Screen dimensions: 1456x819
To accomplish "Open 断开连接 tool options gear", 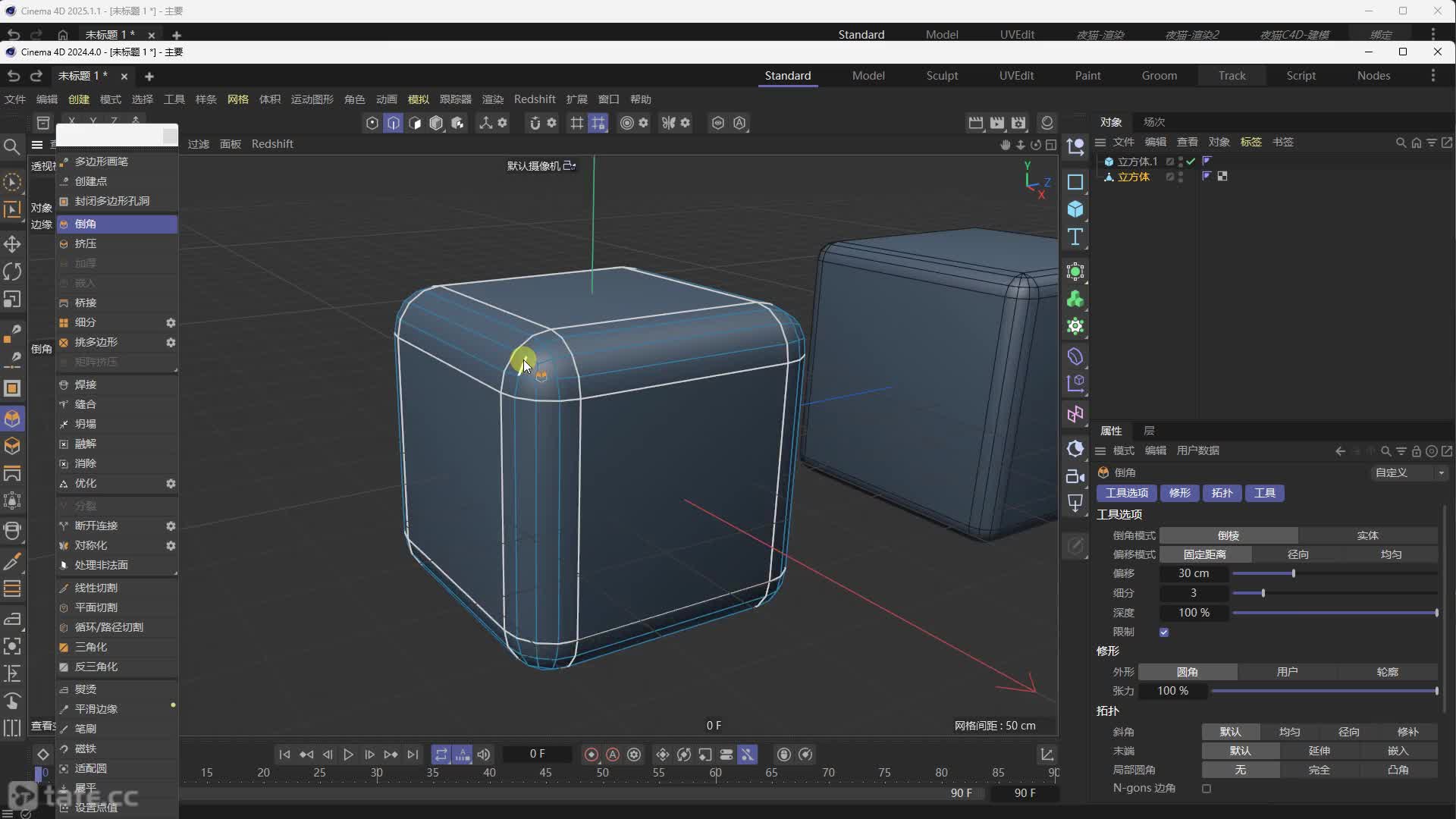I will (171, 526).
